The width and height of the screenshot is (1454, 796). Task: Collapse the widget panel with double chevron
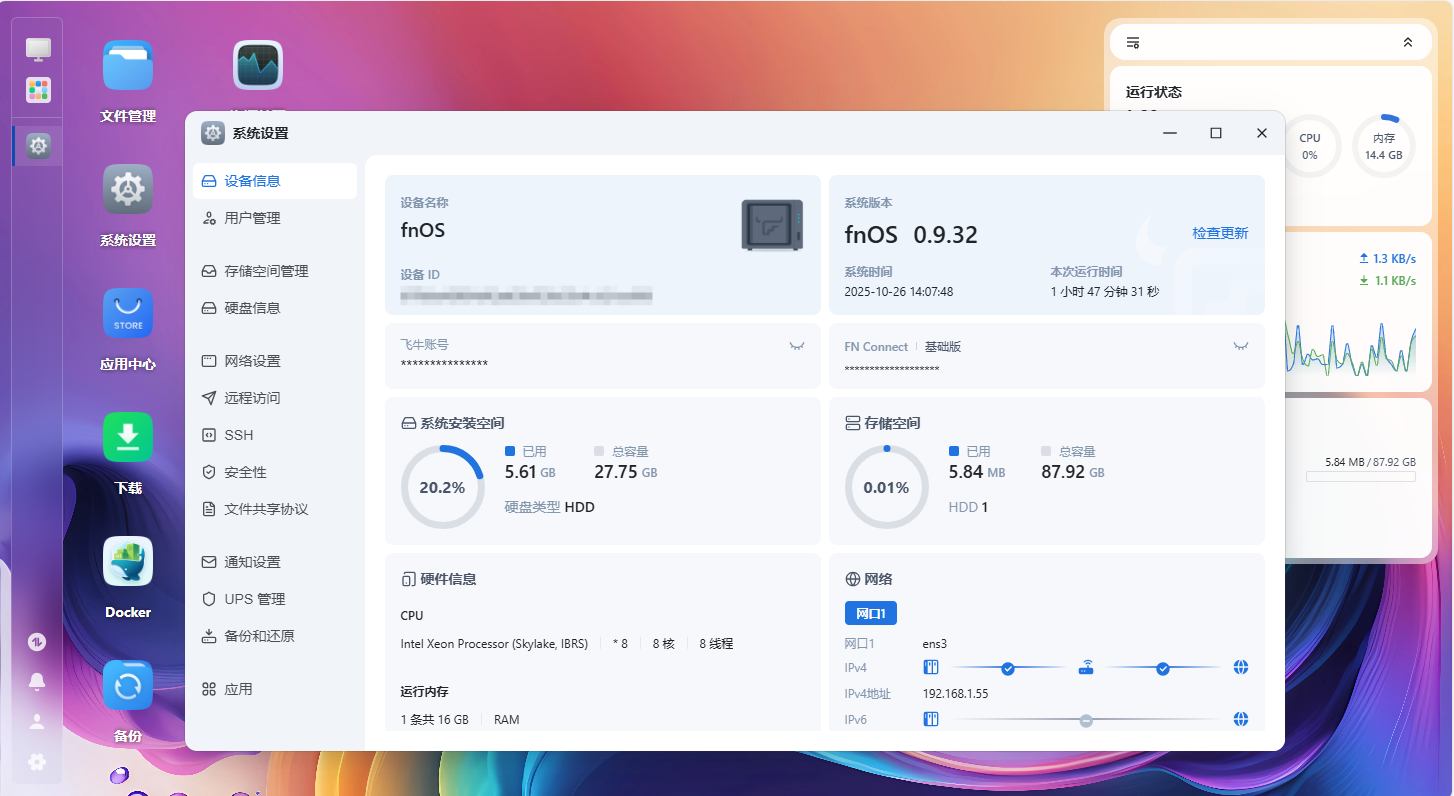(x=1408, y=42)
